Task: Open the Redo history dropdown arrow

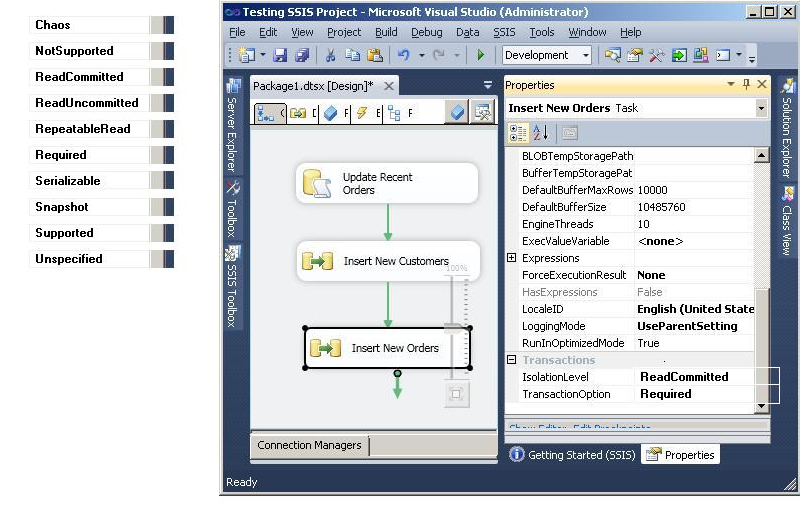Action: (457, 55)
